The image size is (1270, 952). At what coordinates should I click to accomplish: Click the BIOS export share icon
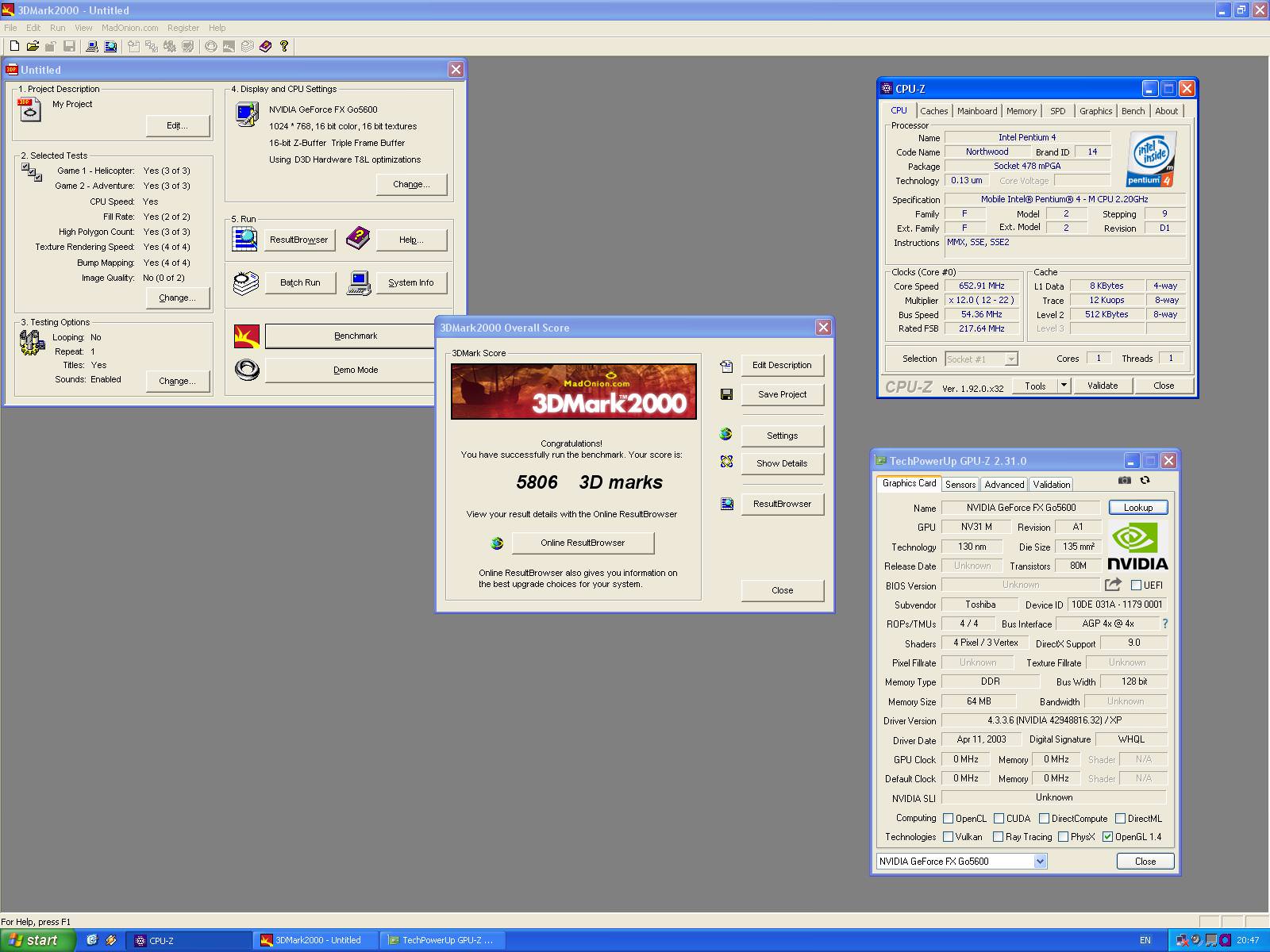tap(1113, 585)
